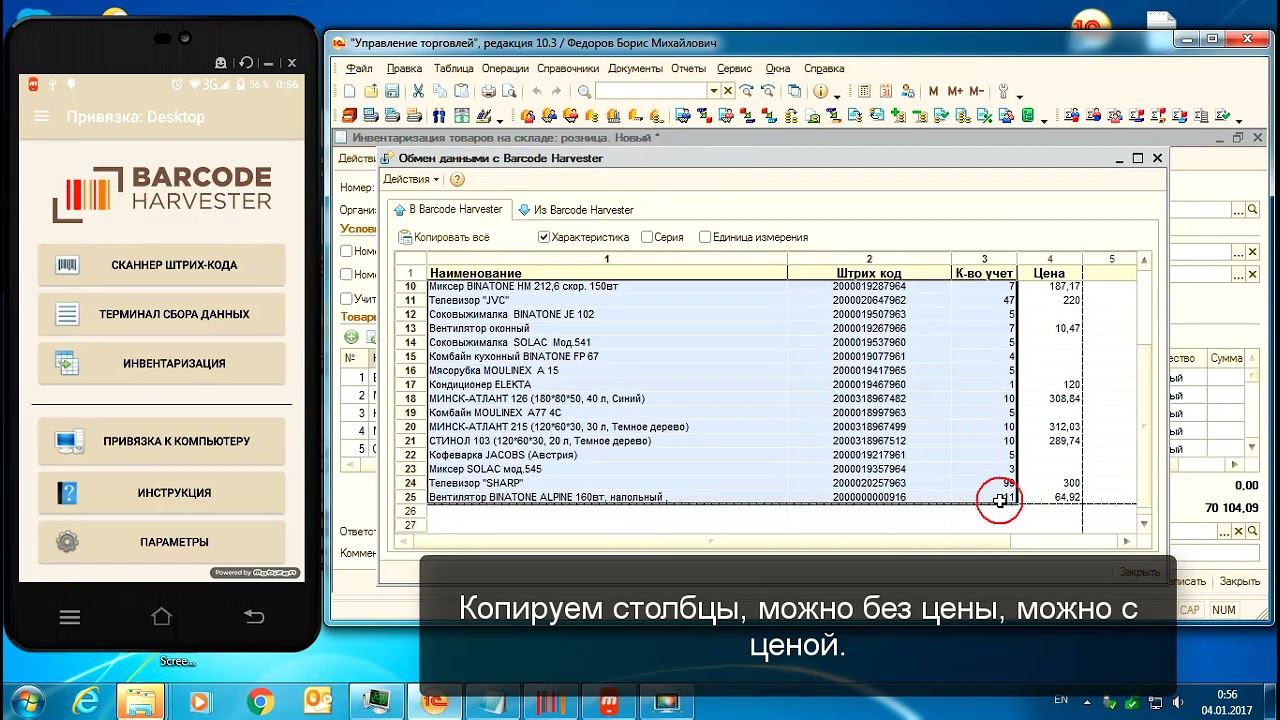Click the Open file toolbar icon
The width and height of the screenshot is (1280, 720).
point(371,91)
